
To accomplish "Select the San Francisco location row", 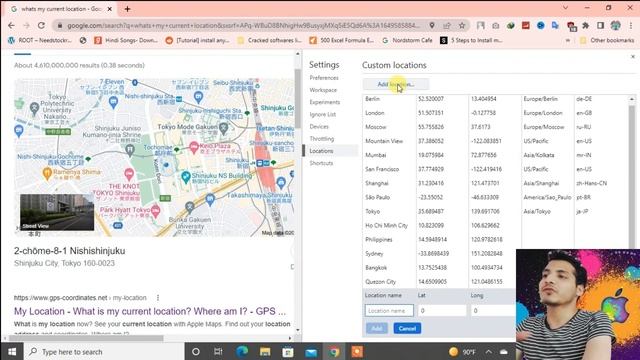I will (496, 169).
